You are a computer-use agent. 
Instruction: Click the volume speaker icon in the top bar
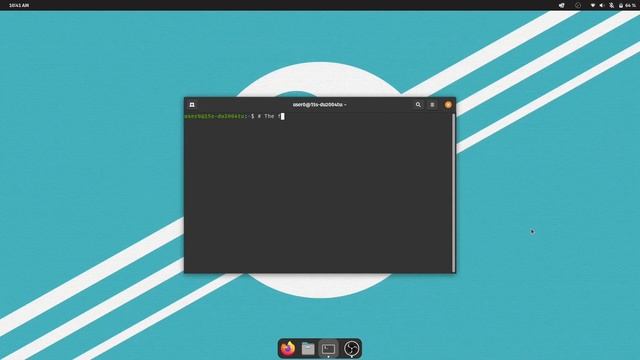(x=602, y=5)
